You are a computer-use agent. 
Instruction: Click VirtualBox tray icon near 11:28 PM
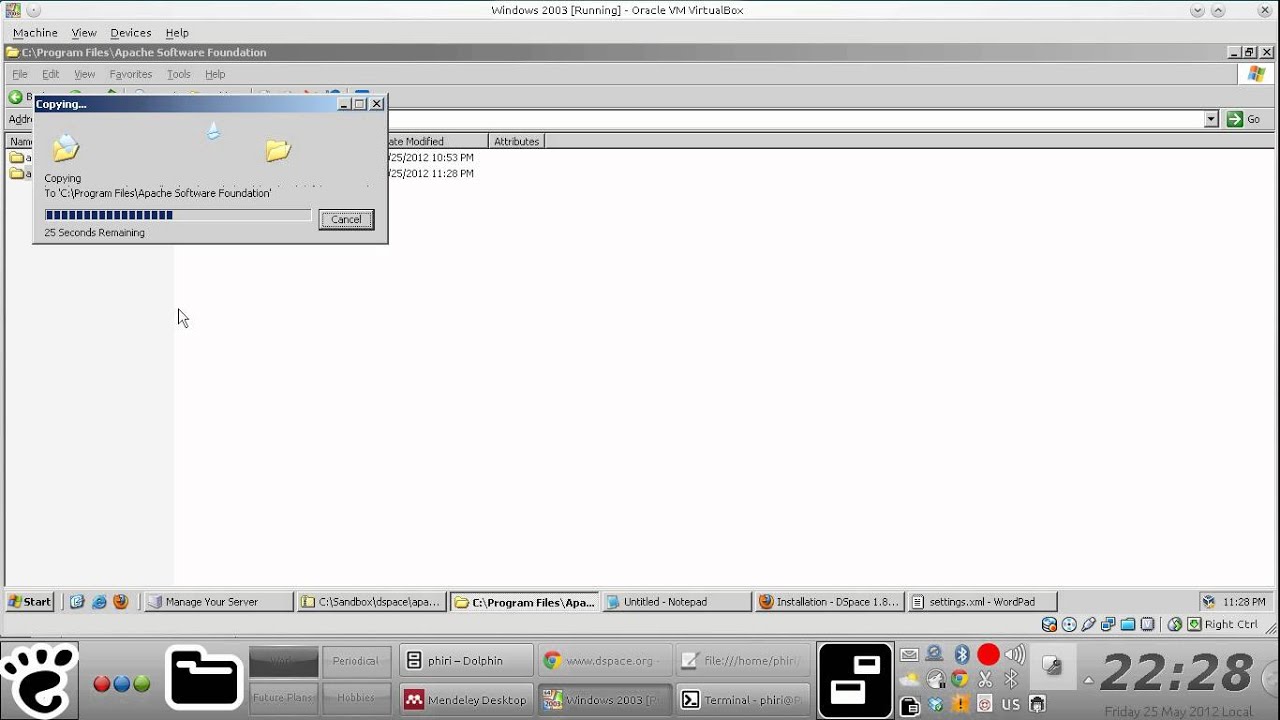[x=1209, y=602]
